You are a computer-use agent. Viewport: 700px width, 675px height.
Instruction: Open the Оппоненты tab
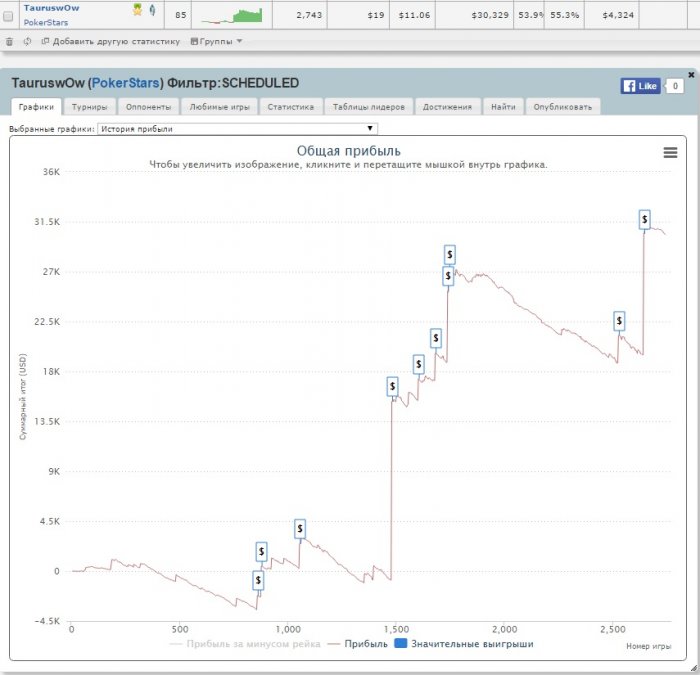[x=148, y=107]
